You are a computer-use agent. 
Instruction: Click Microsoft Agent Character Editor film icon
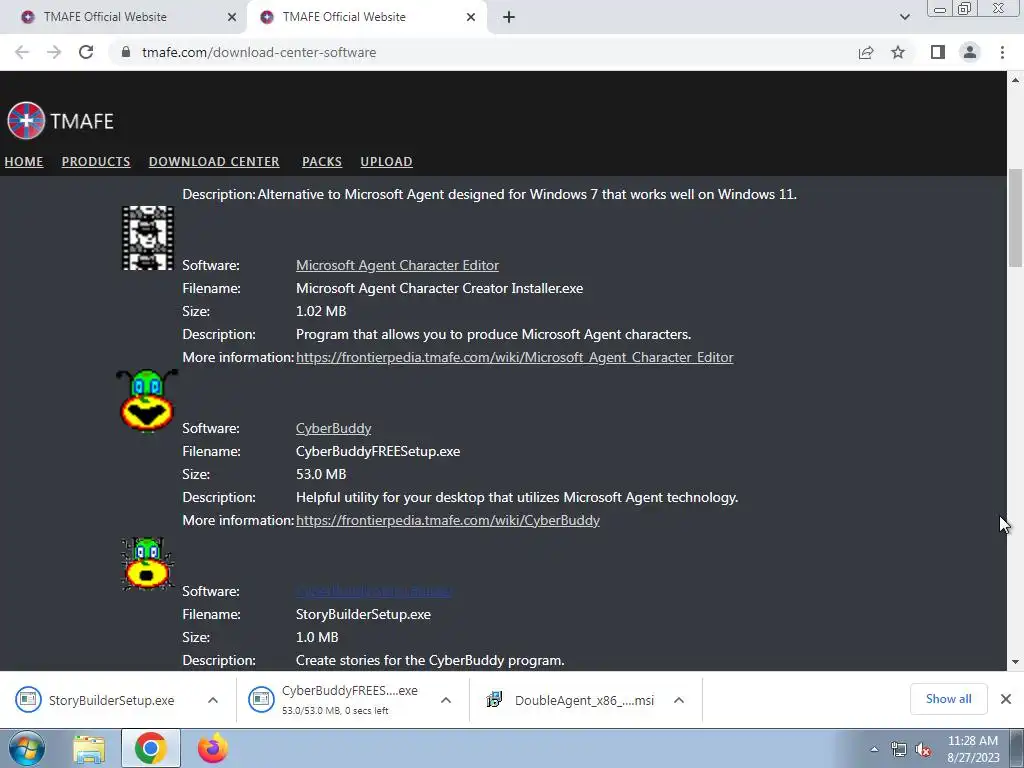click(148, 238)
